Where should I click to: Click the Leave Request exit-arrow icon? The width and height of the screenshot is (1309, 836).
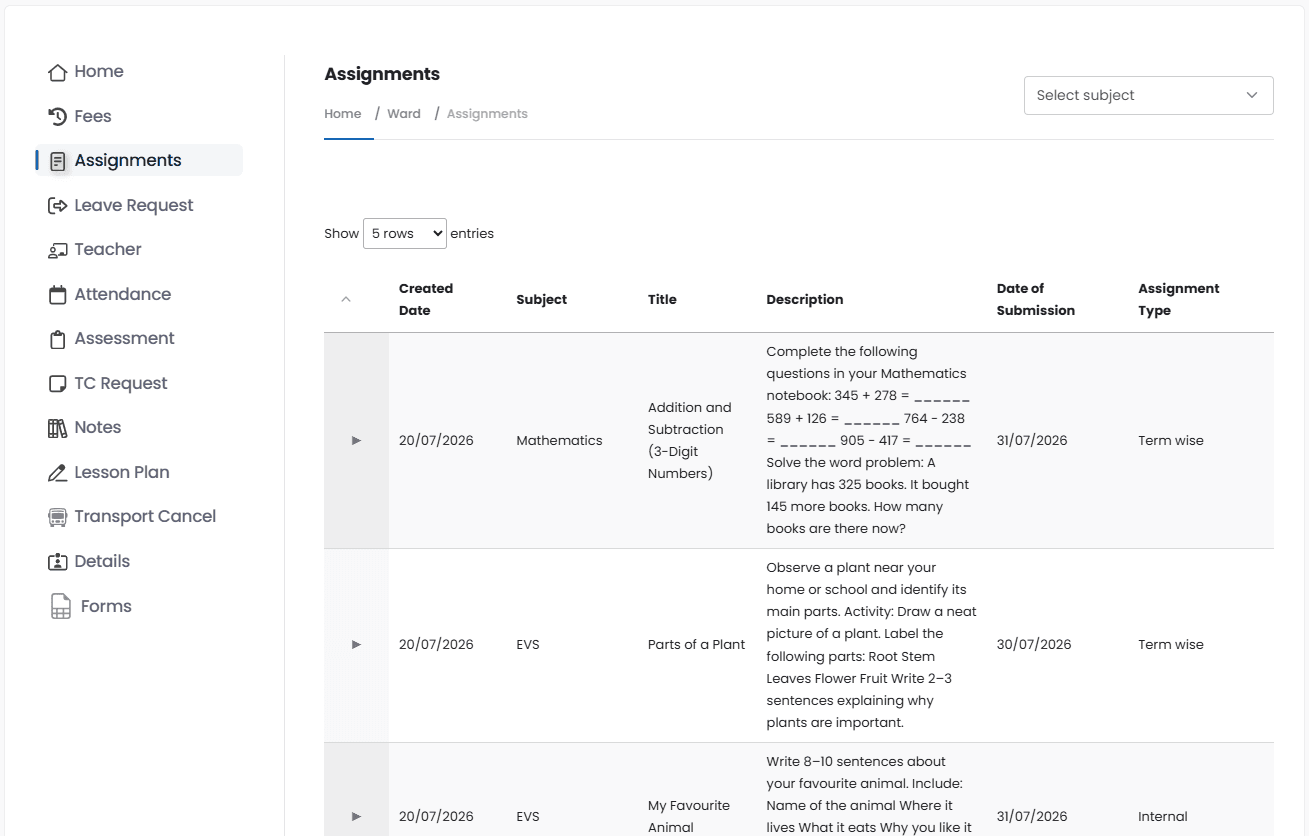(58, 205)
